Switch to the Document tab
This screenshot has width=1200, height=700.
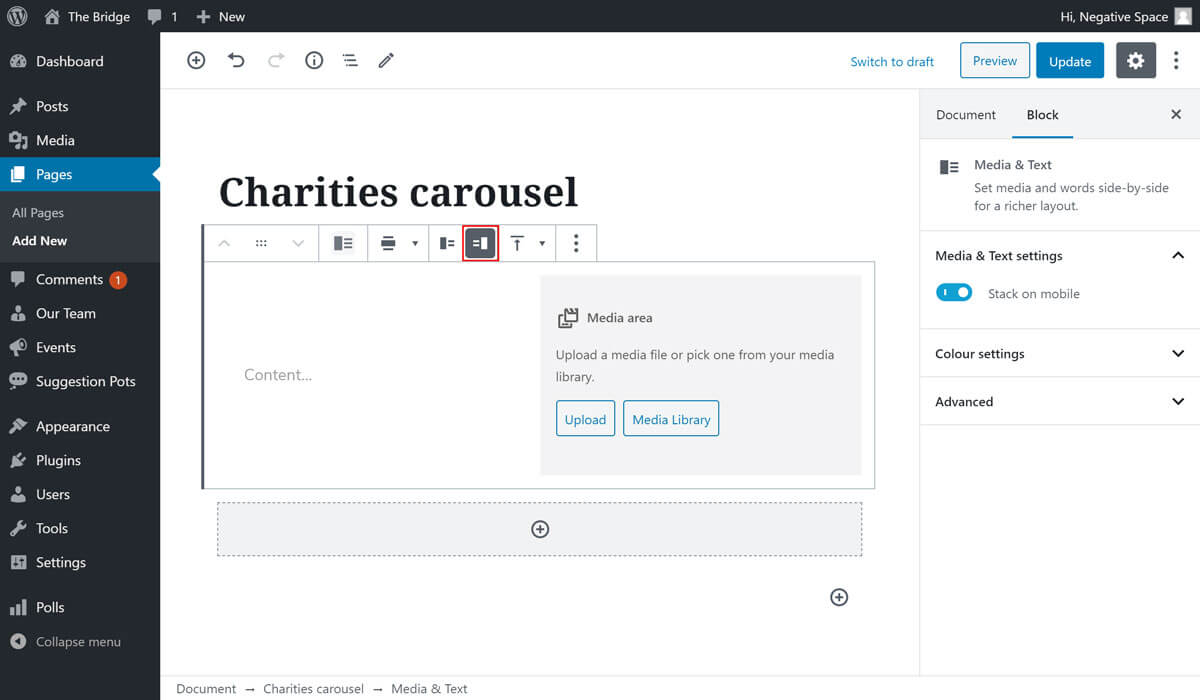[x=965, y=115]
